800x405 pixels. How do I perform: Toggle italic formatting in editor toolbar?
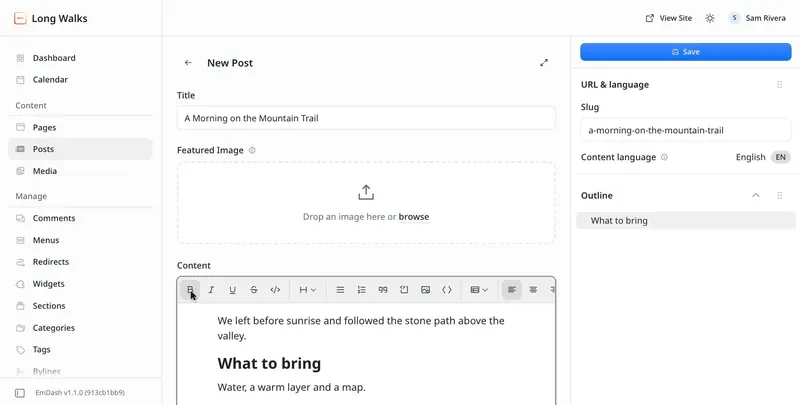tap(211, 290)
